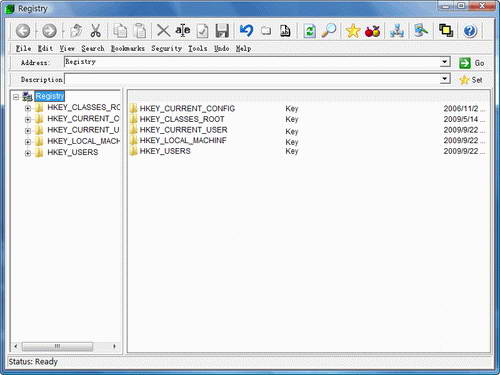Screen dimensions: 500x375
Task: Select HKEY_LOCAL_MACHINE in the right list
Action: click(x=183, y=140)
